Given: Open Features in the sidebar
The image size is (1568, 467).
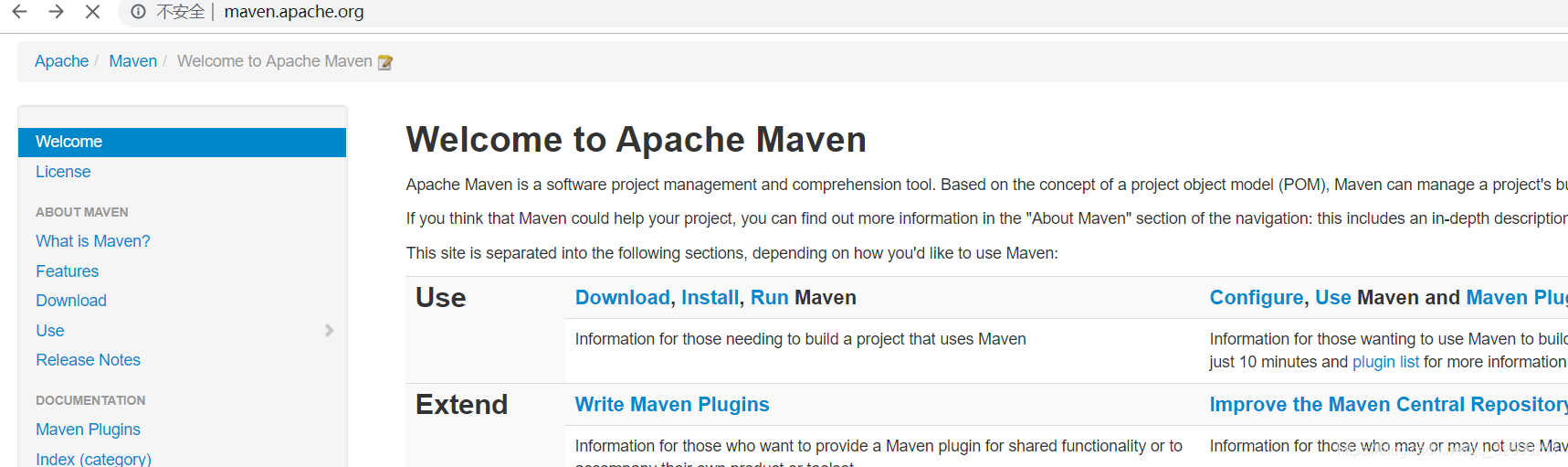Looking at the screenshot, I should [68, 271].
